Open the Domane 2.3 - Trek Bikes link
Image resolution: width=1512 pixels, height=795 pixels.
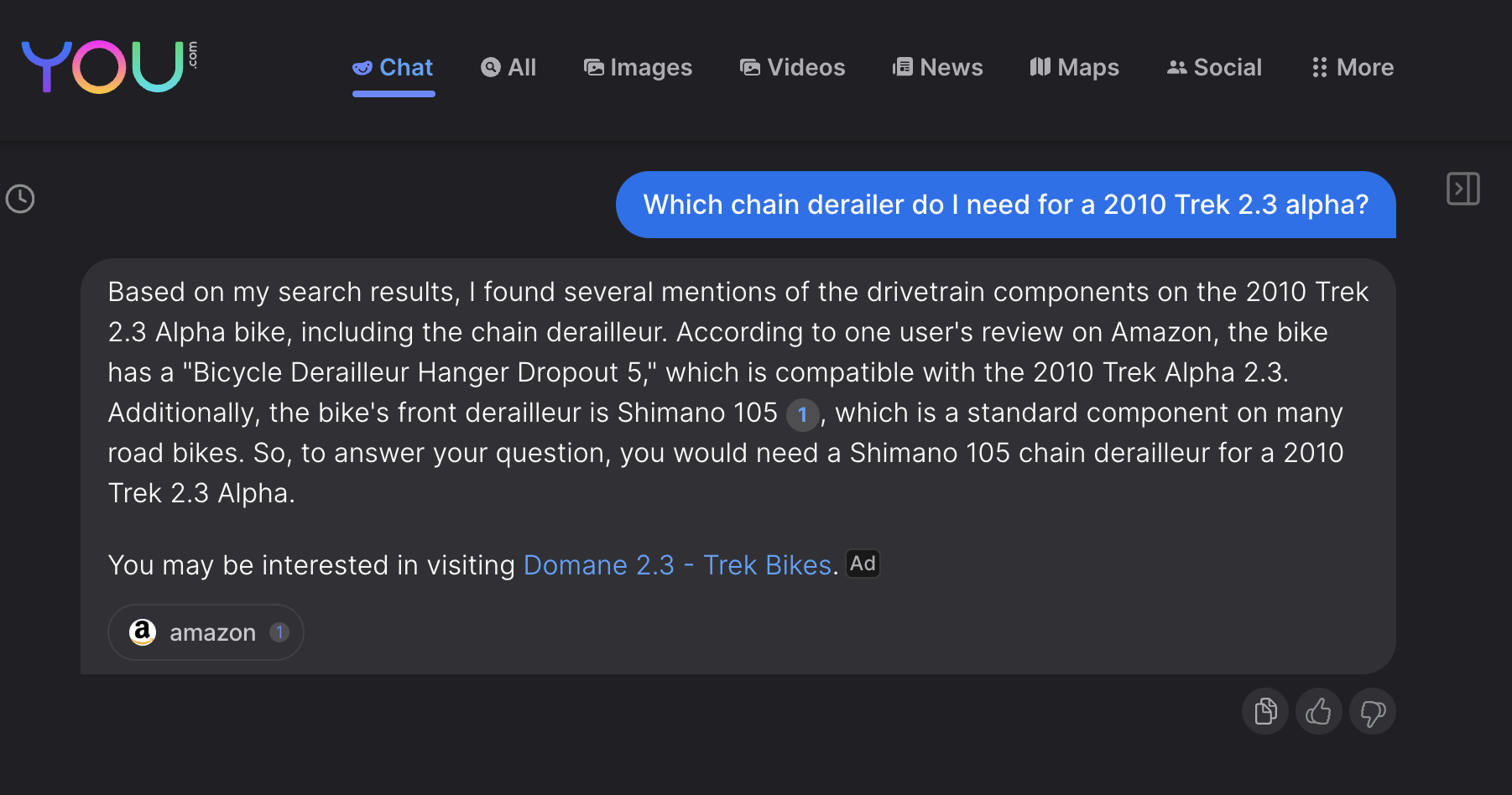(x=677, y=565)
